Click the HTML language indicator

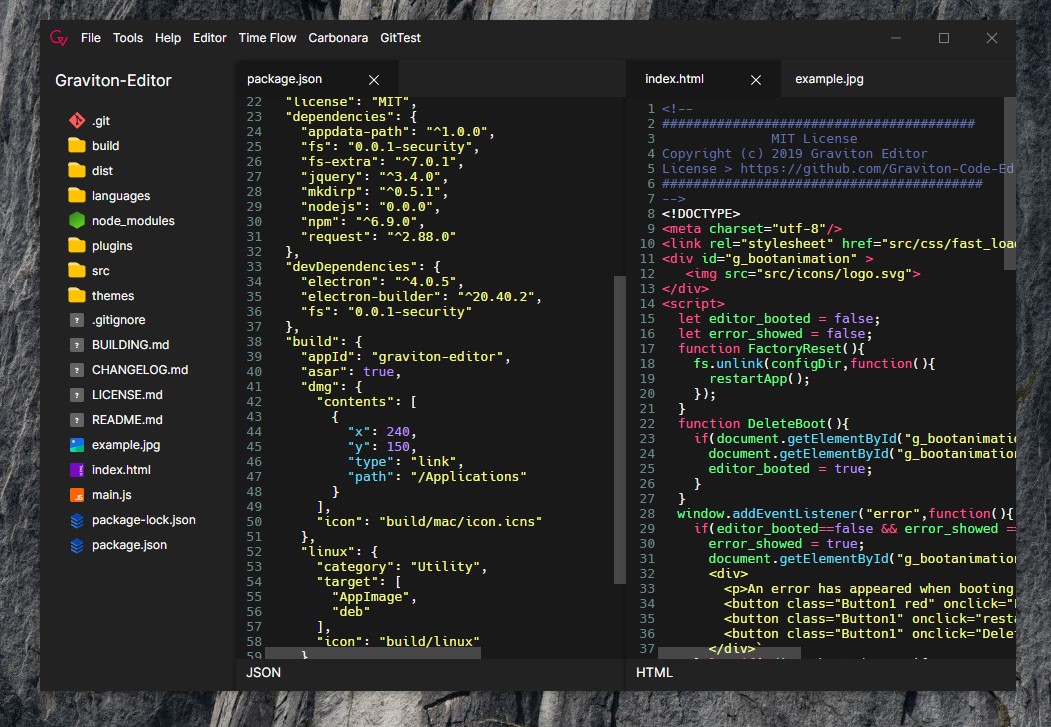(x=654, y=673)
